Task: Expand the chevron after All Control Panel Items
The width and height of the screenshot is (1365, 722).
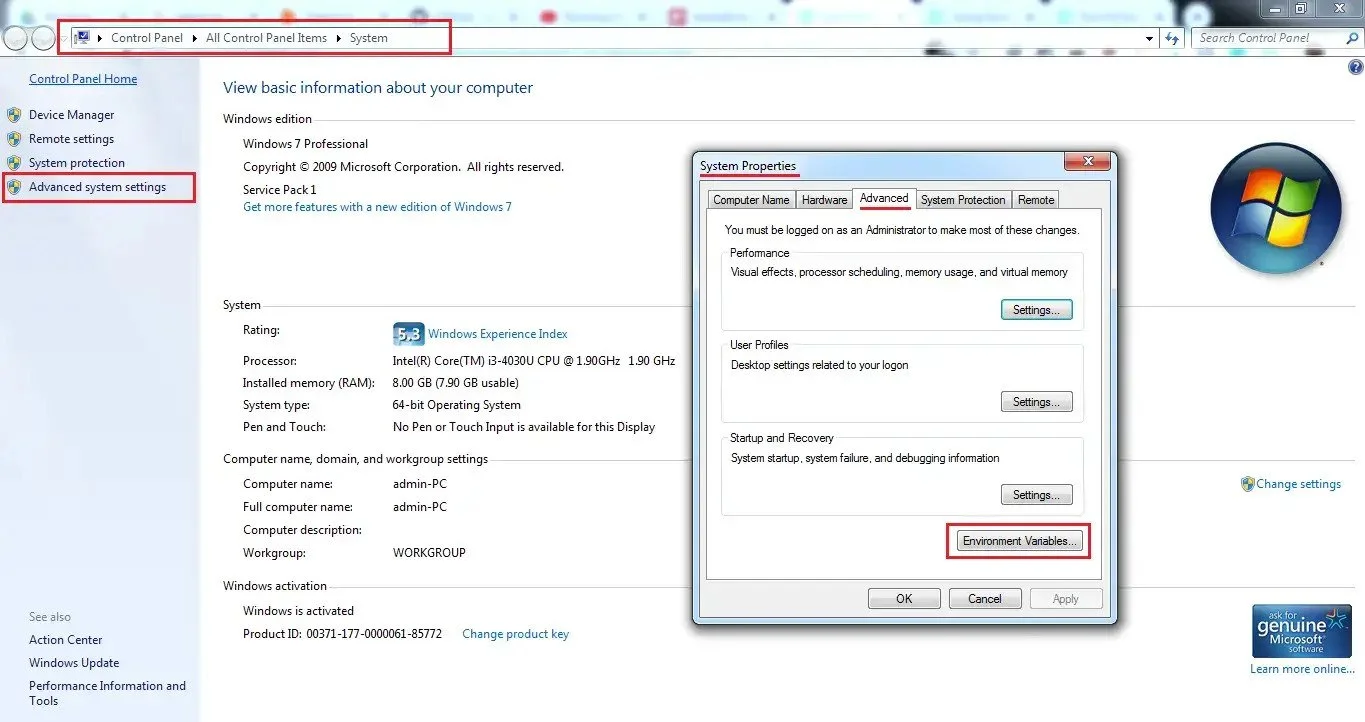Action: pyautogui.click(x=339, y=37)
